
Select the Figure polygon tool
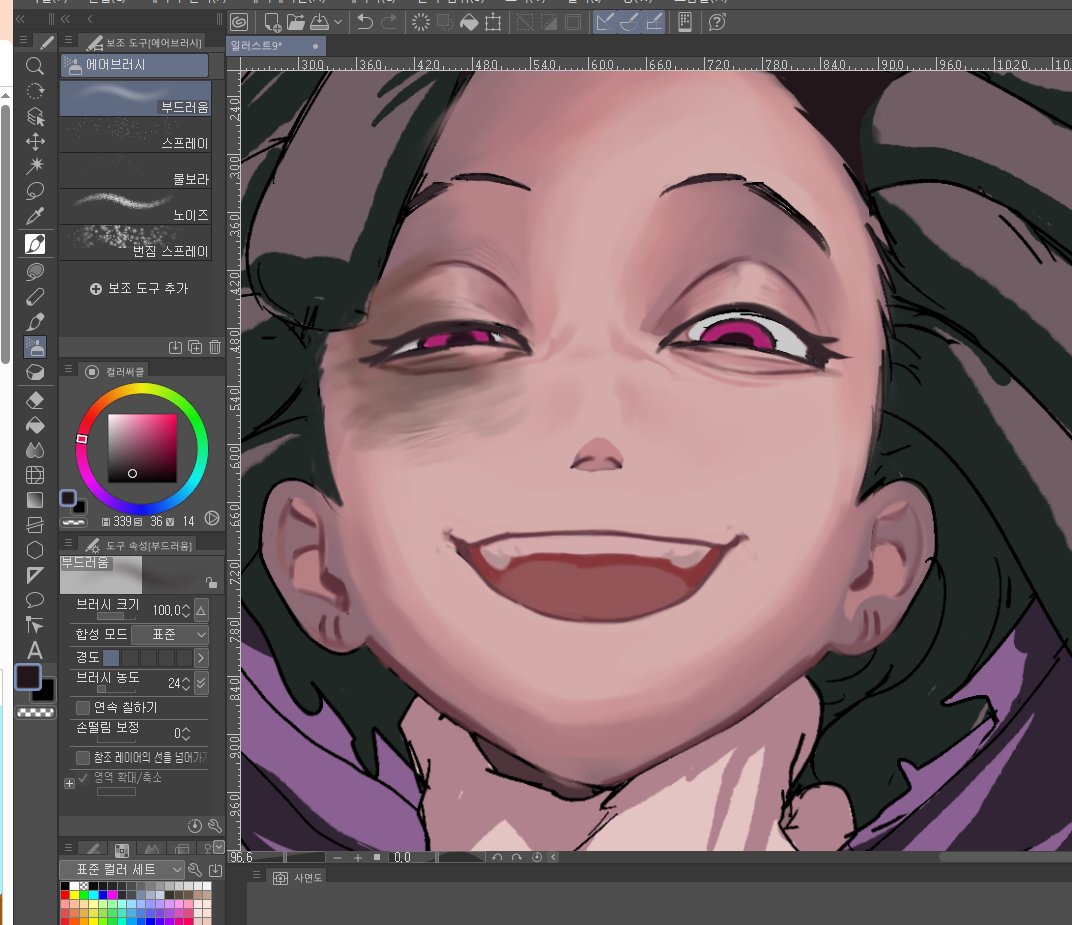point(35,550)
